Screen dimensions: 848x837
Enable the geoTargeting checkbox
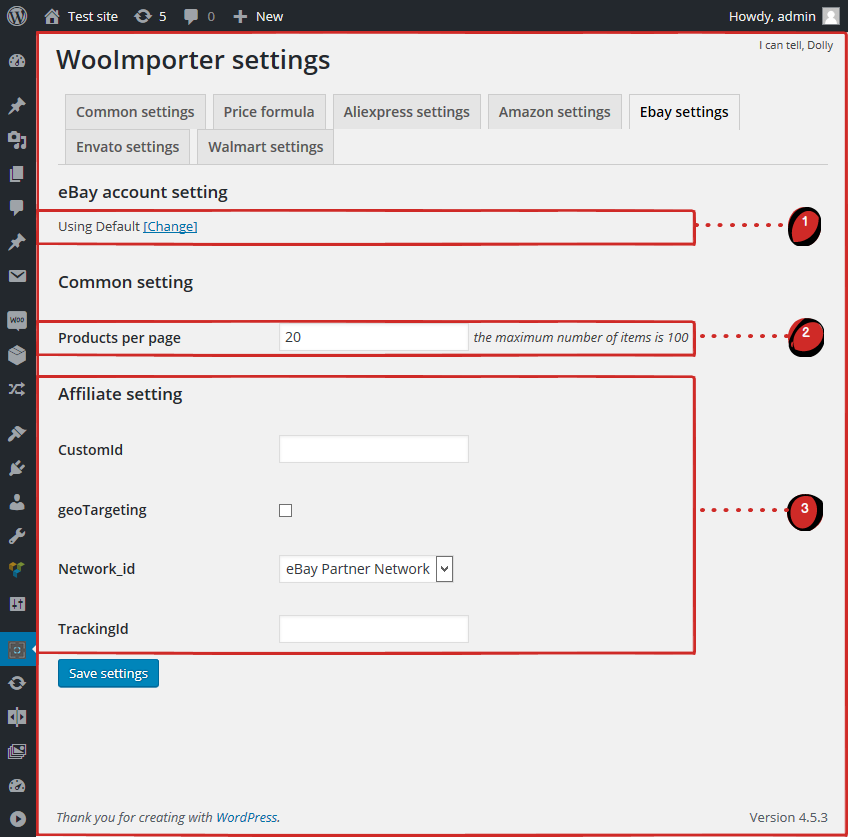click(286, 510)
